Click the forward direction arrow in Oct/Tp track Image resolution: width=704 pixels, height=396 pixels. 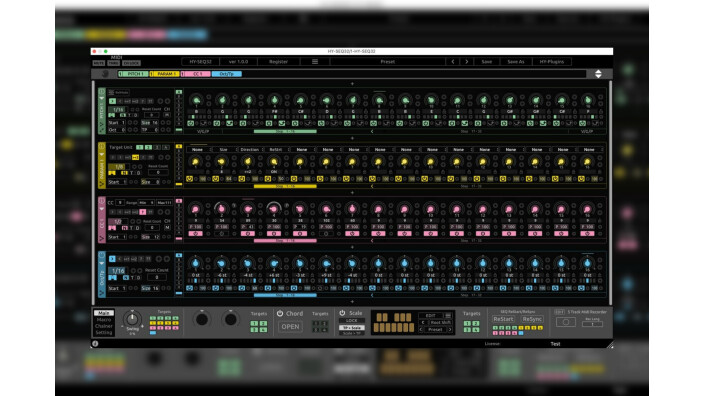112,259
